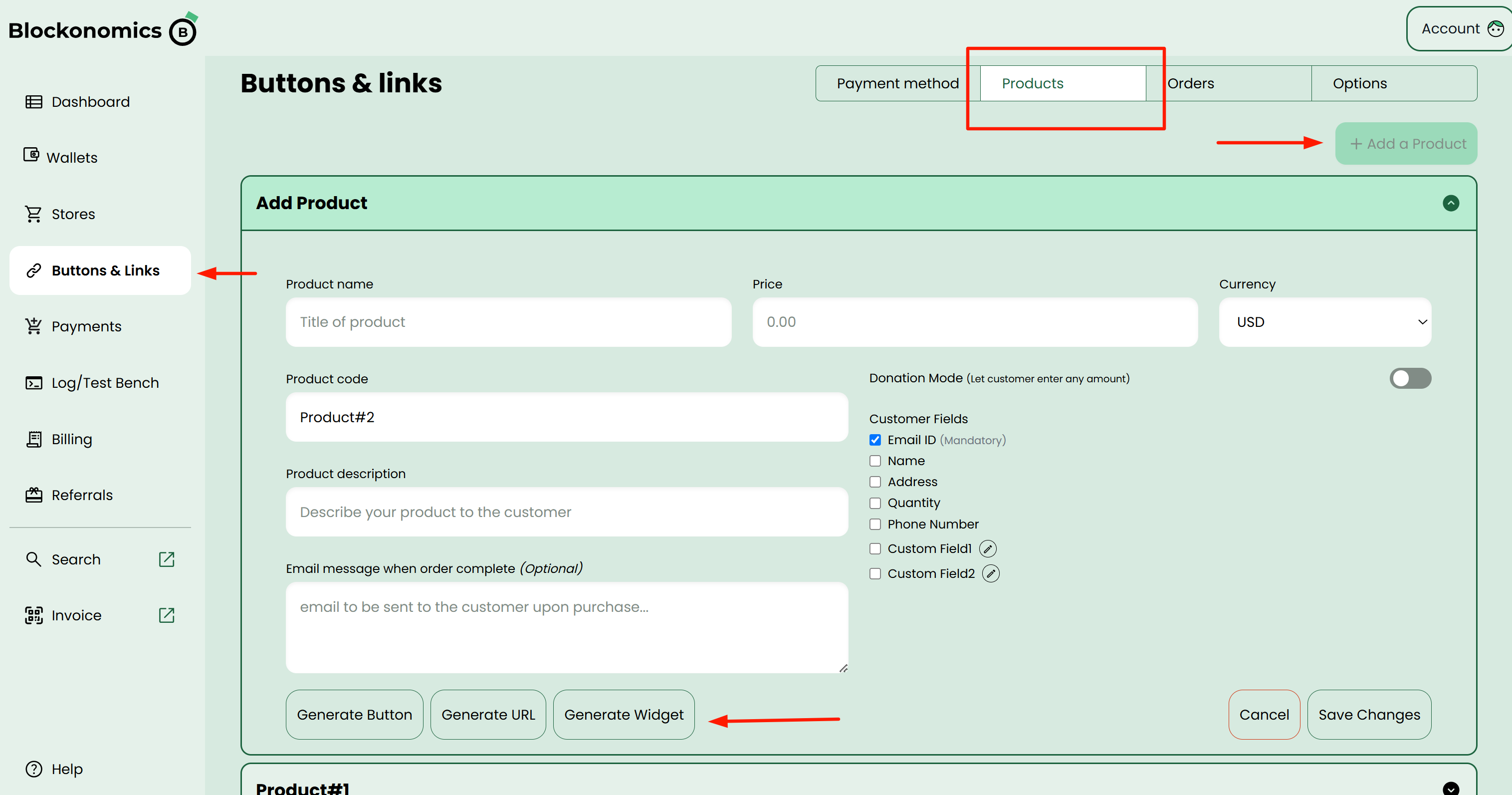
Task: Click into the Product name field
Action: pos(508,322)
